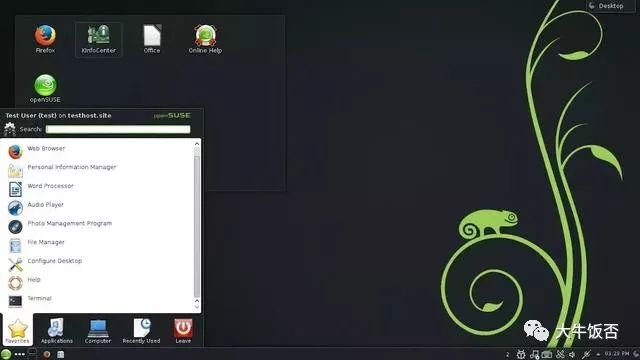
Task: Open the KInfoCenter desktop icon
Action: pyautogui.click(x=98, y=39)
